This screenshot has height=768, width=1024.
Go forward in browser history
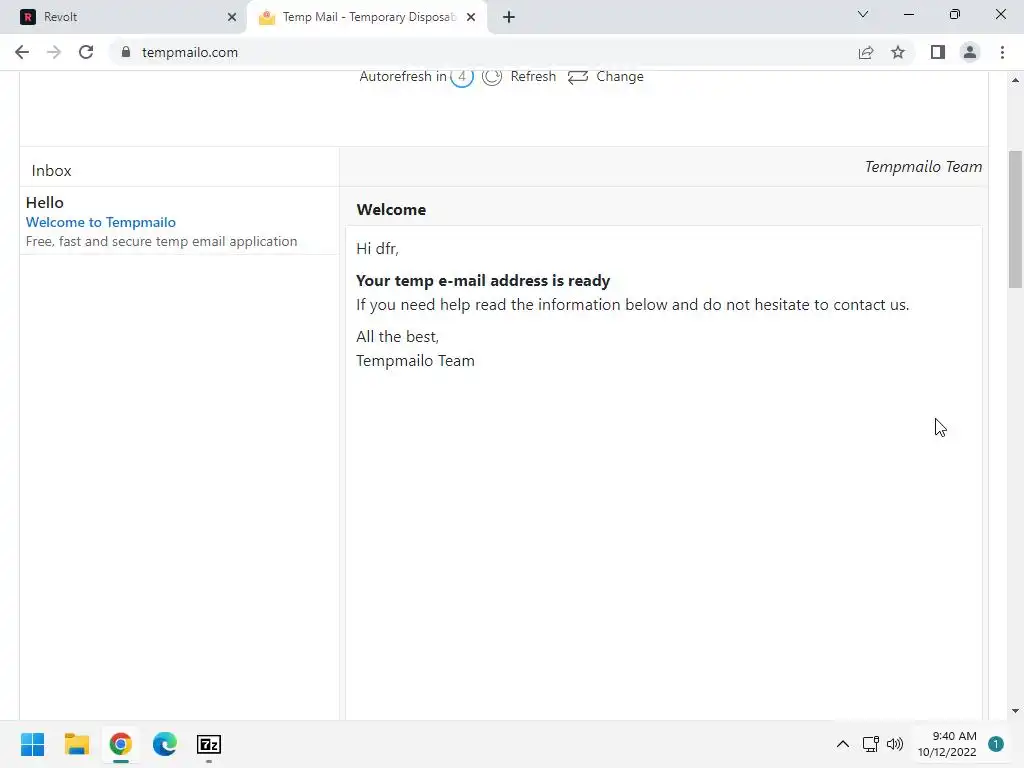(54, 52)
